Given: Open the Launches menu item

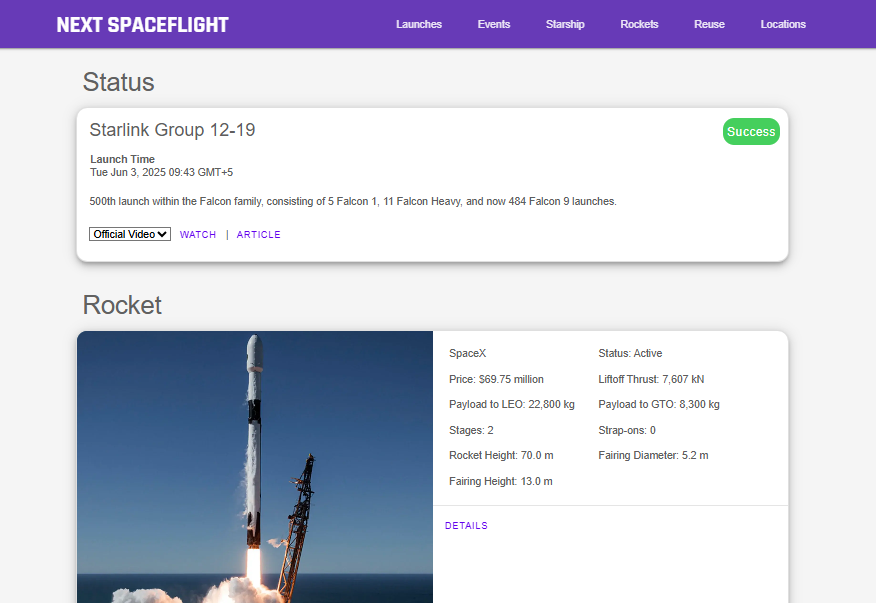Looking at the screenshot, I should [418, 24].
